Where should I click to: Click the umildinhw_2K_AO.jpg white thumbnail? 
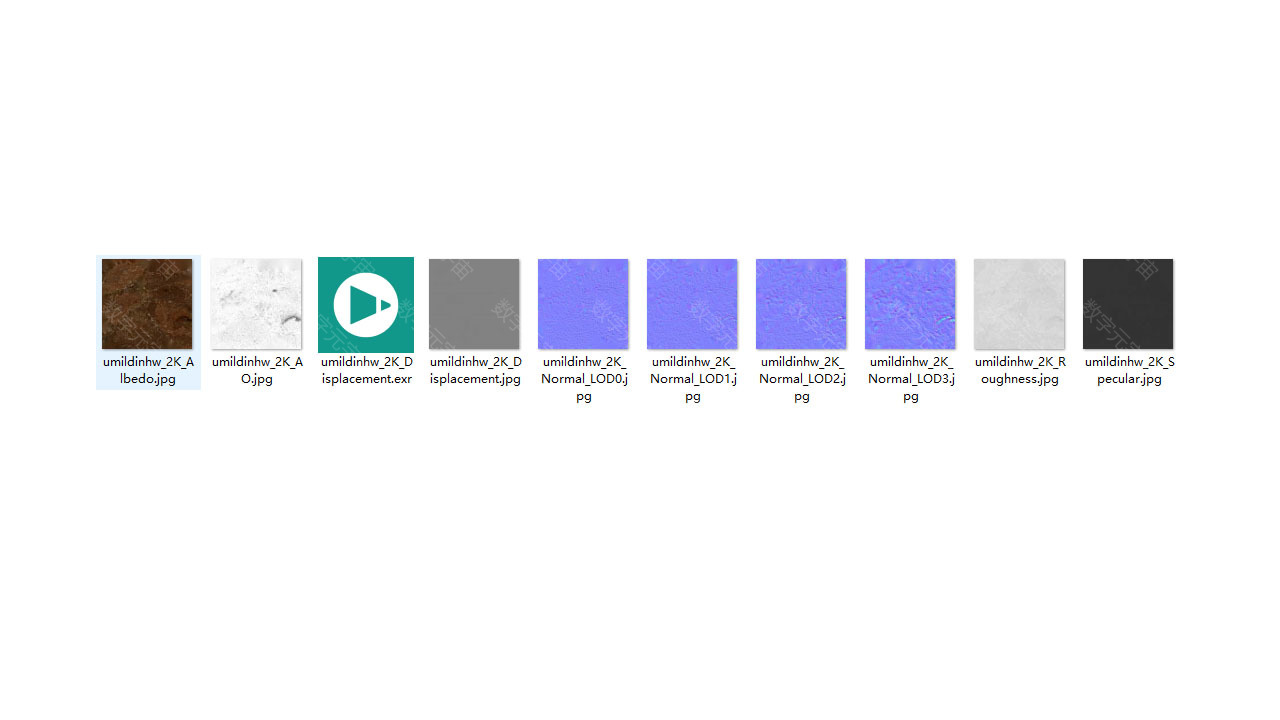click(256, 304)
